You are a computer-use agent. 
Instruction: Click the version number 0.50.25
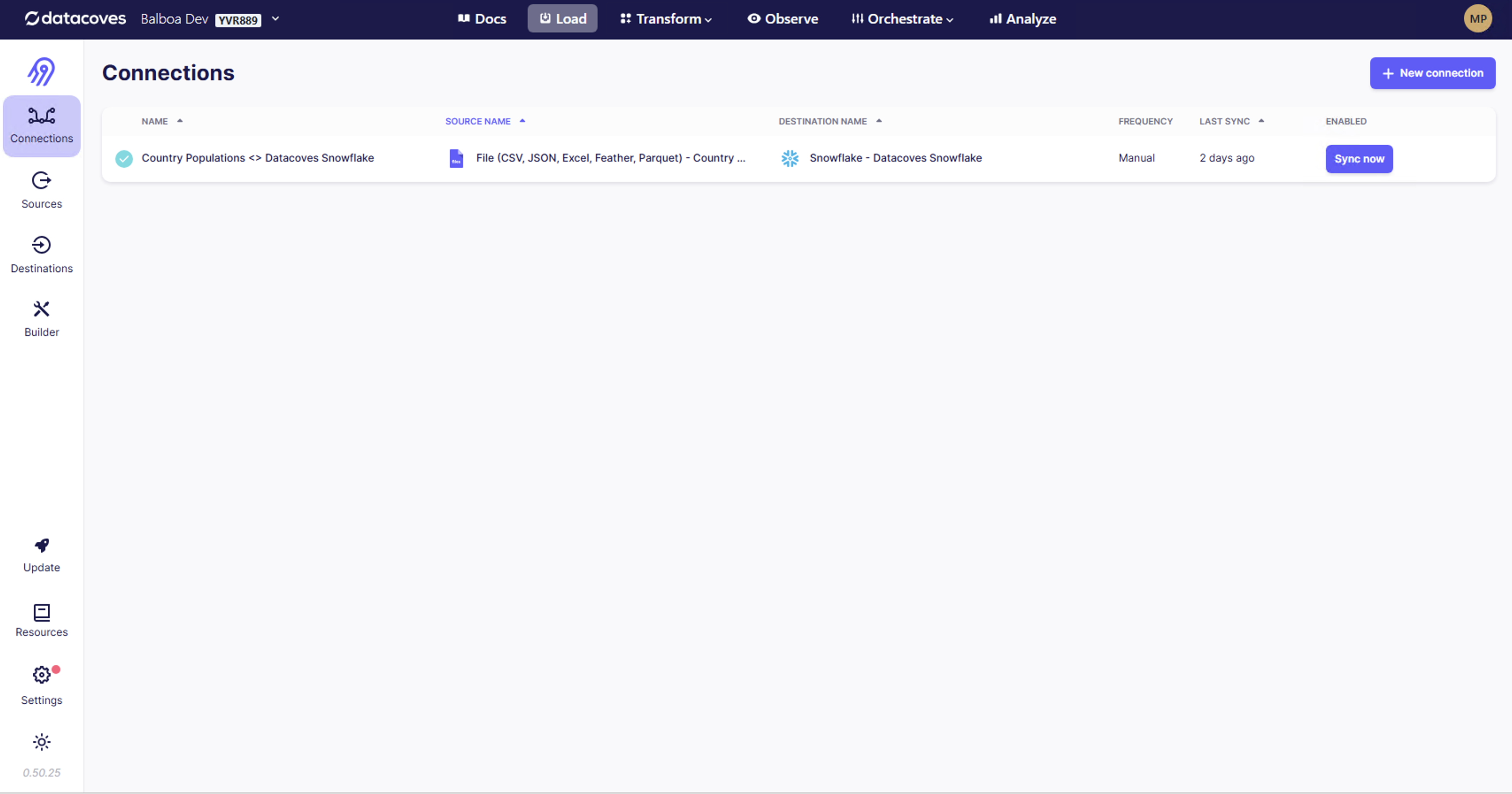(42, 772)
